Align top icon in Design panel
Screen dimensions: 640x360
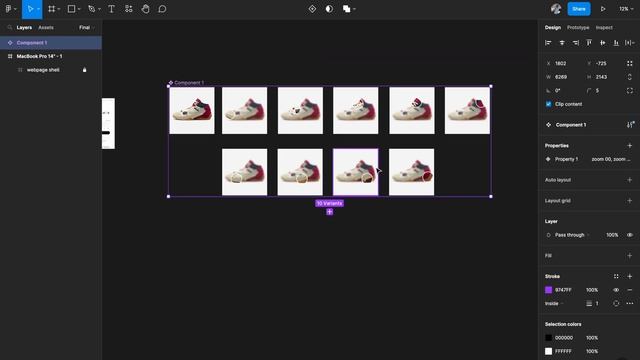coord(589,43)
